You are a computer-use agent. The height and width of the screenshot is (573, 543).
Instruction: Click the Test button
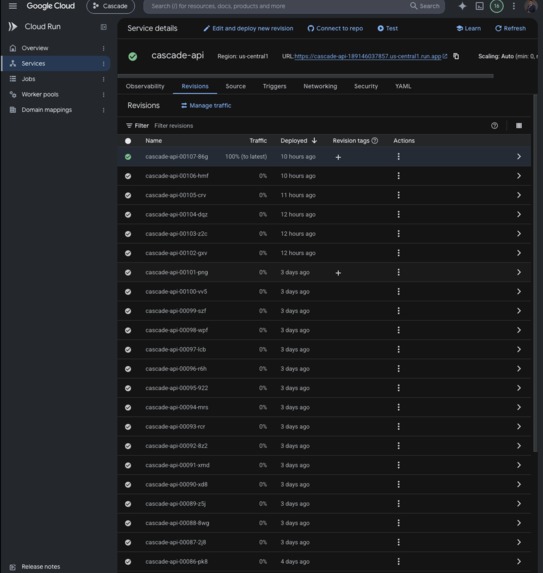tap(388, 29)
